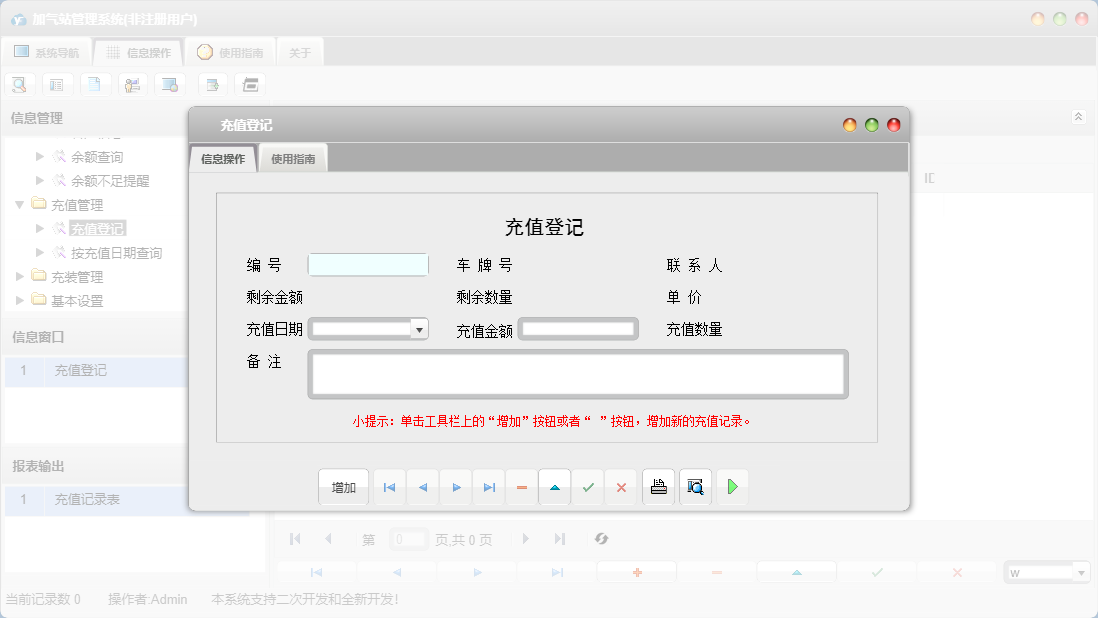1098x618 pixels.
Task: Expand the 充装管理 tree node
Action: (20, 276)
